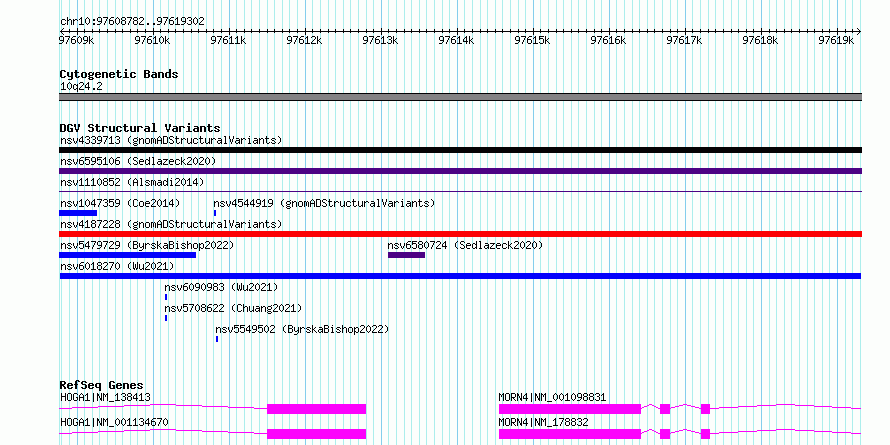Click the MORN4|NM_001098831 gene label

coord(552,397)
